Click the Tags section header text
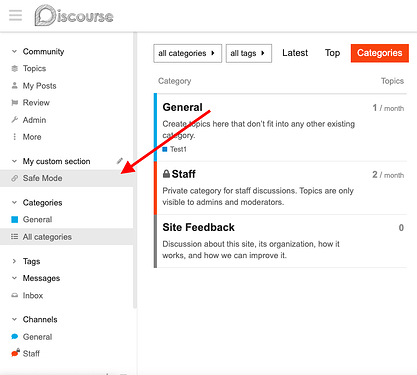 click(x=31, y=261)
